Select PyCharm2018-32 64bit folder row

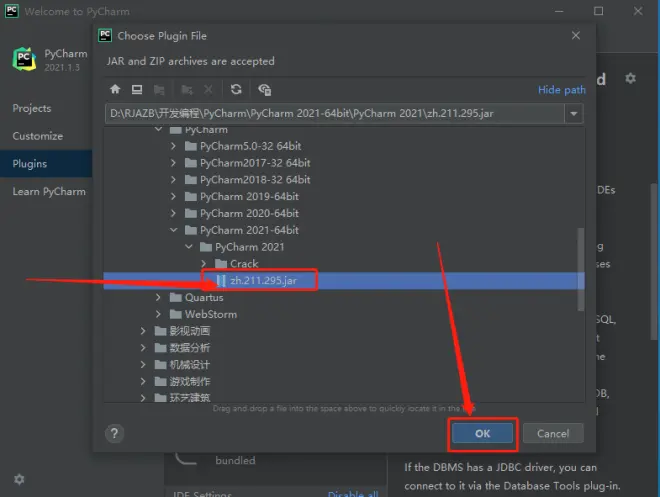pyautogui.click(x=344, y=180)
